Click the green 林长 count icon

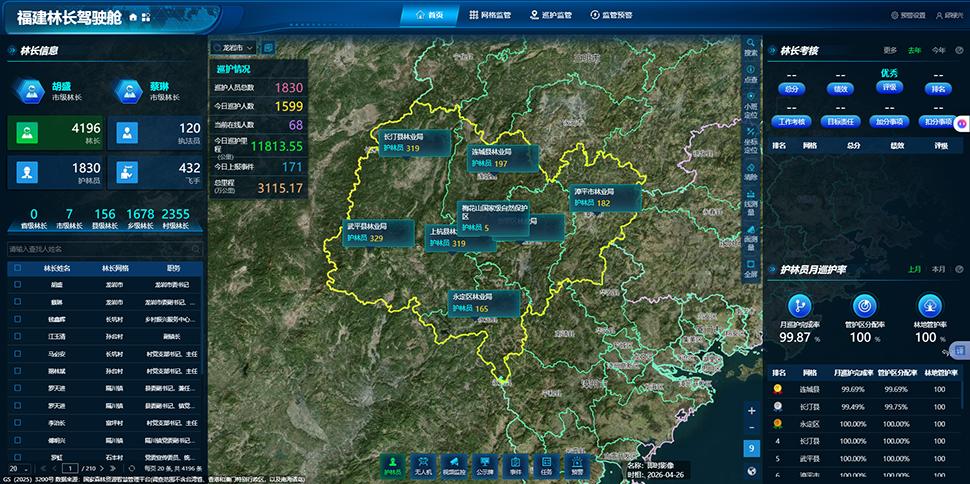[x=27, y=132]
